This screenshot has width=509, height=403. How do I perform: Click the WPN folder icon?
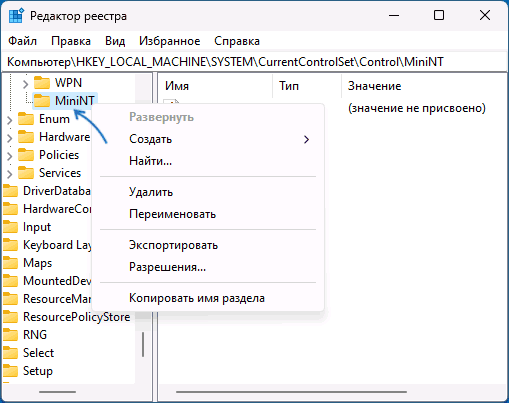coord(42,83)
